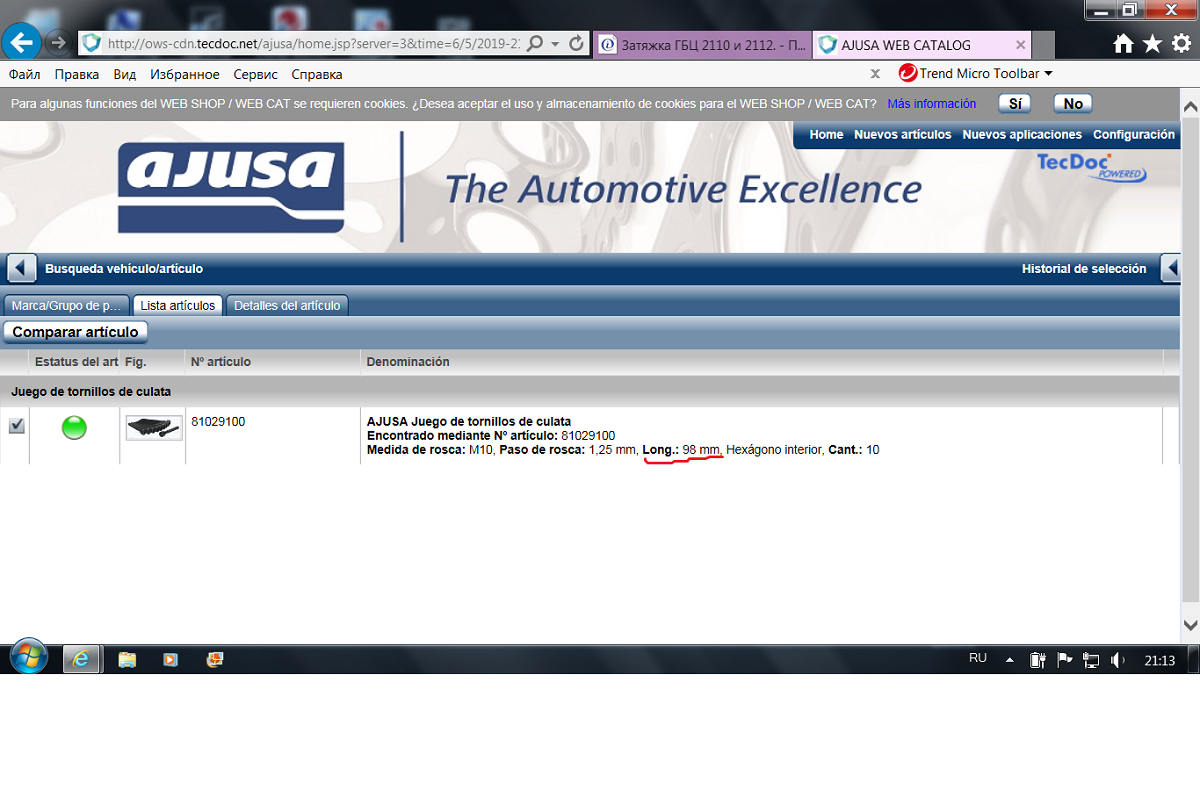Click the power battery tray icon
1200x790 pixels.
1038,660
